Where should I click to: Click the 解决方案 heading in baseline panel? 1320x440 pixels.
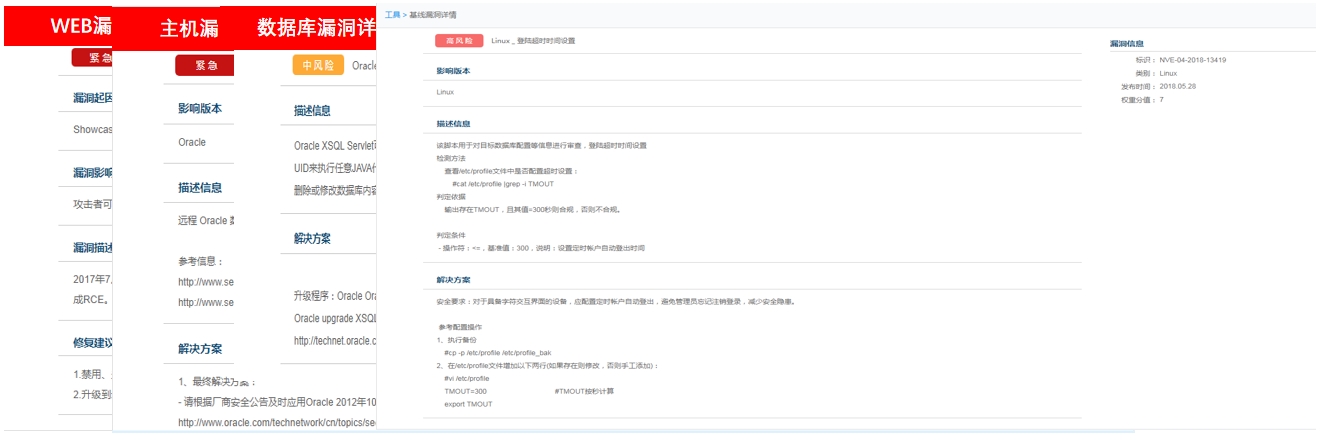[453, 280]
